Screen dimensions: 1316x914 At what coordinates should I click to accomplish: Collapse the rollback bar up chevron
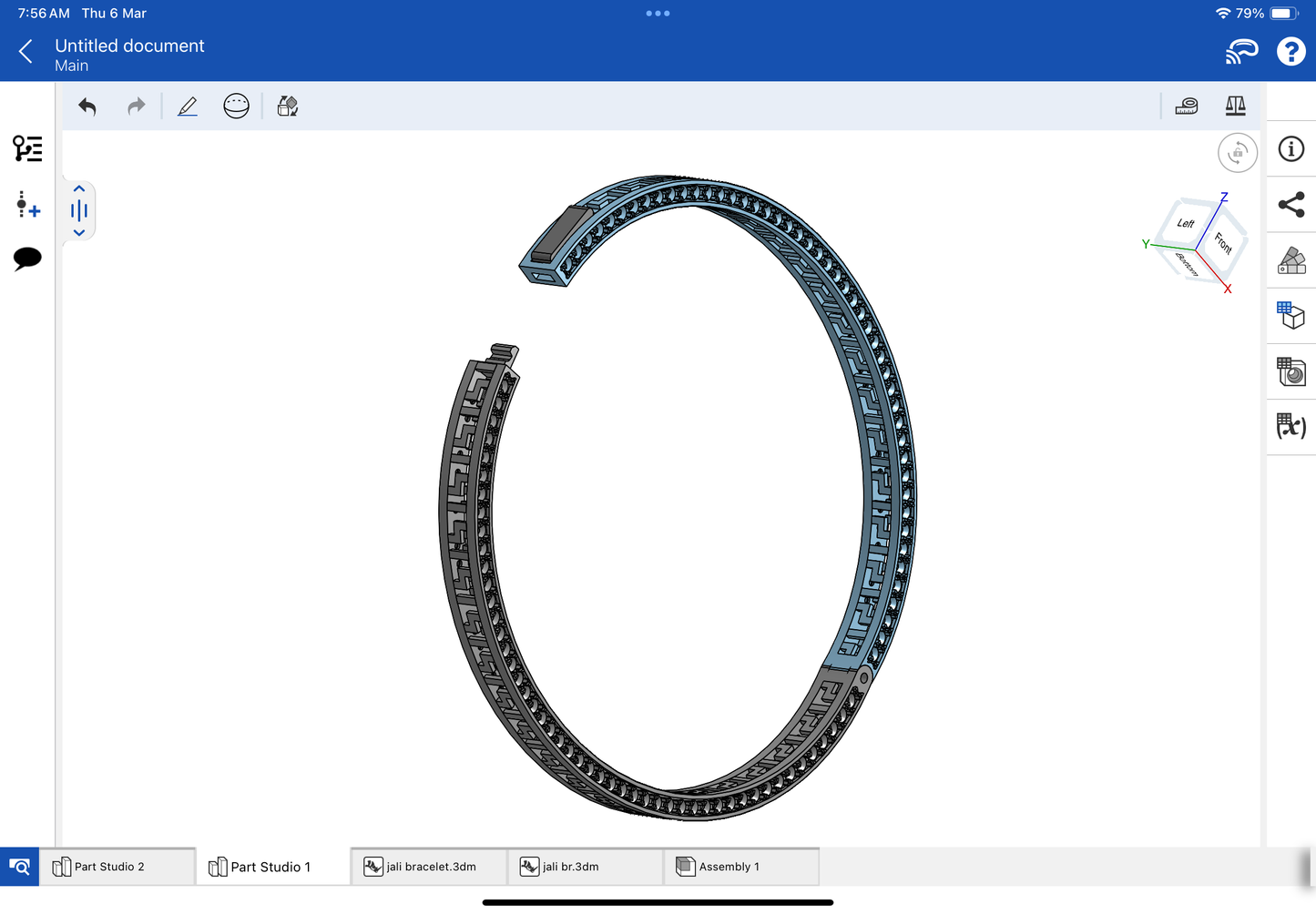79,189
